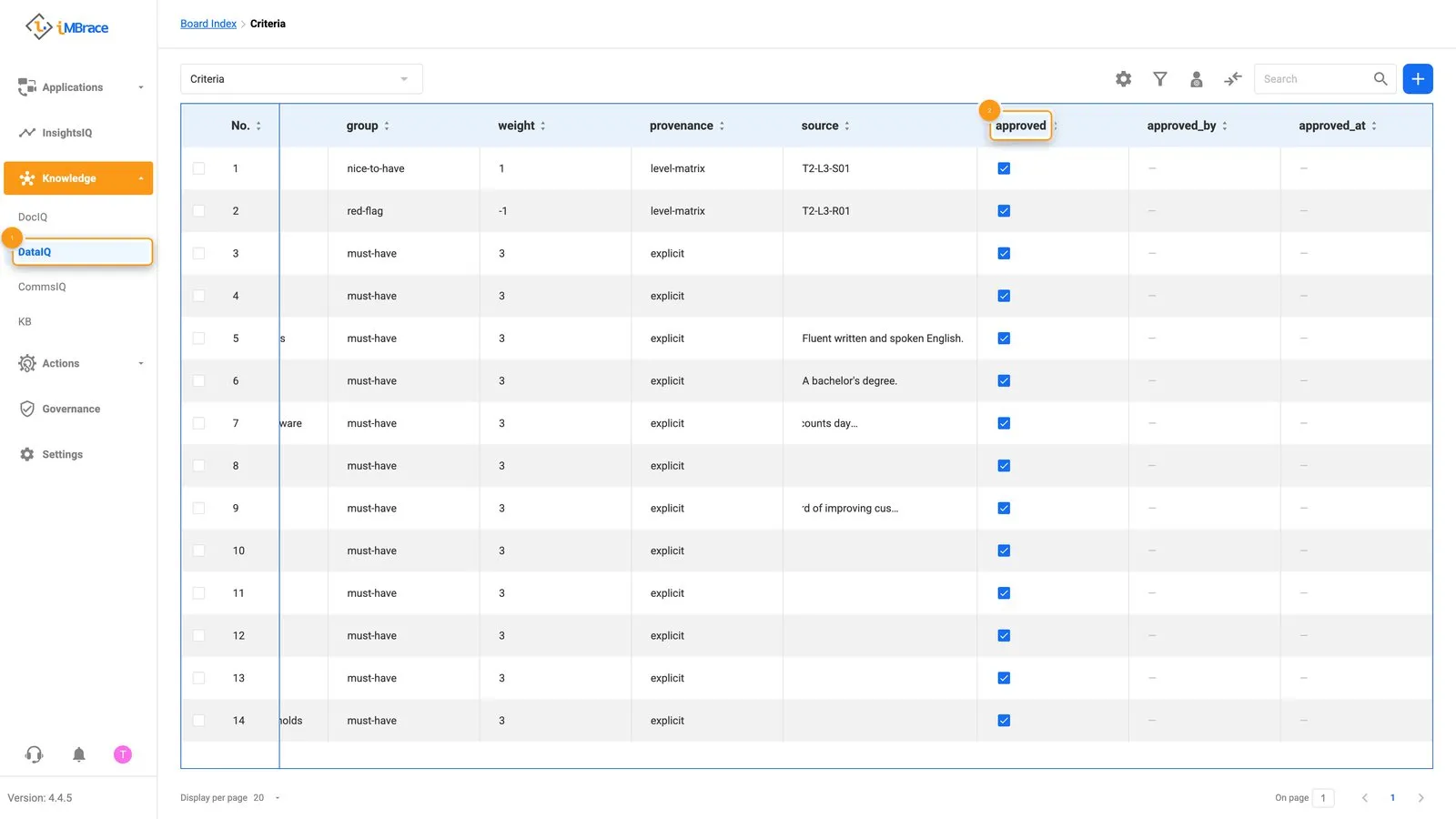
Task: Select row 14 checkbox
Action: [199, 721]
